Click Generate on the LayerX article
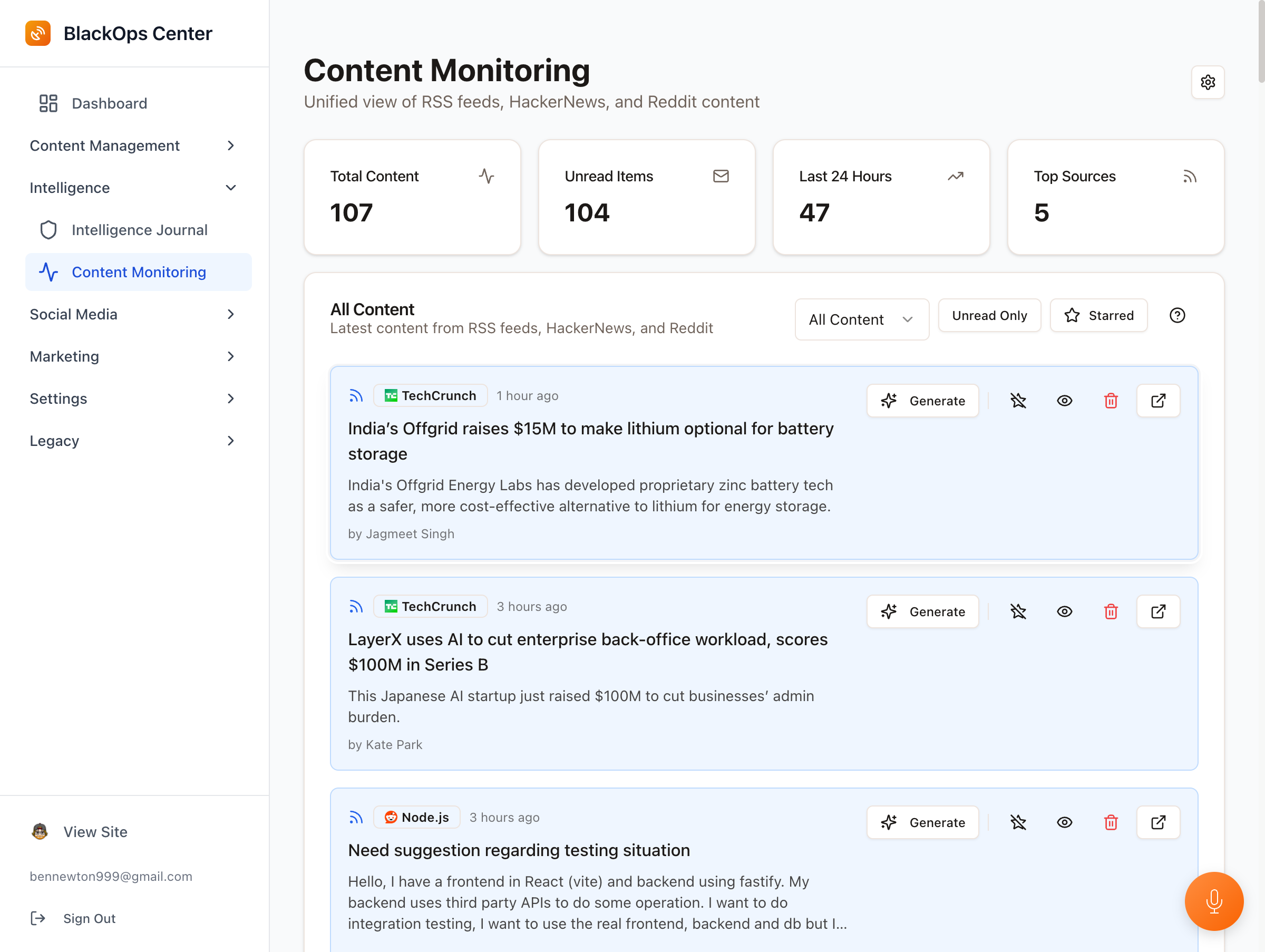Screen dimensions: 1265x952 coord(922,611)
